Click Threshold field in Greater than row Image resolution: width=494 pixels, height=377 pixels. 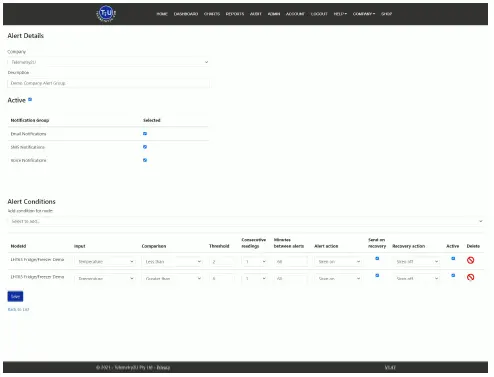tap(223, 280)
